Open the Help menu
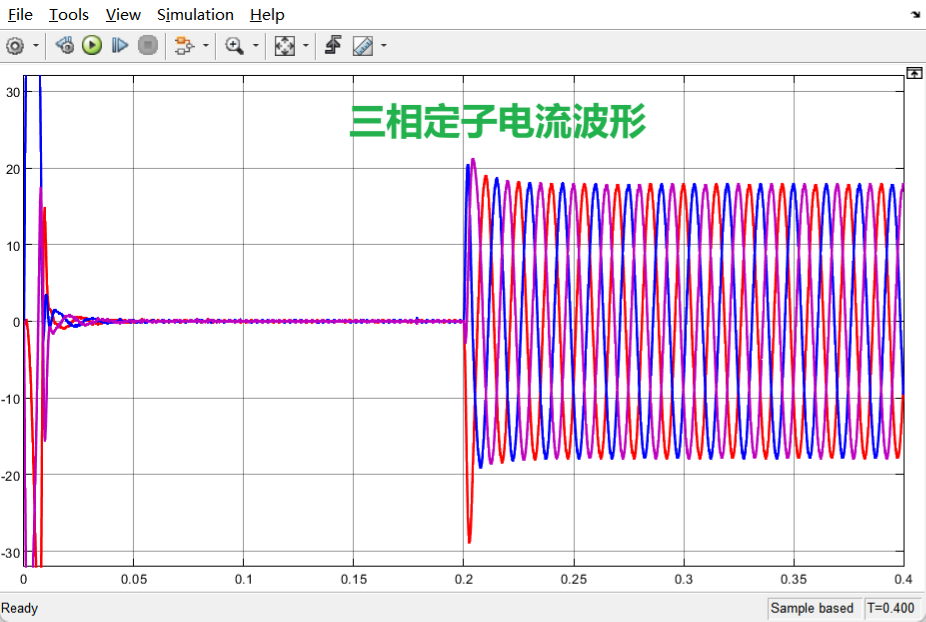 click(x=267, y=15)
